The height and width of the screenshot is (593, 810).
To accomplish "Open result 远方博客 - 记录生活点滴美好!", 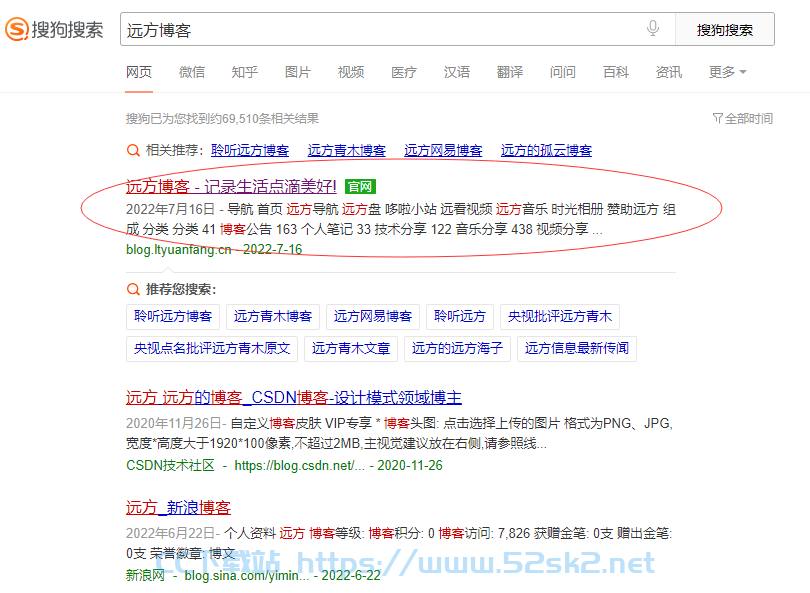I will click(x=231, y=186).
